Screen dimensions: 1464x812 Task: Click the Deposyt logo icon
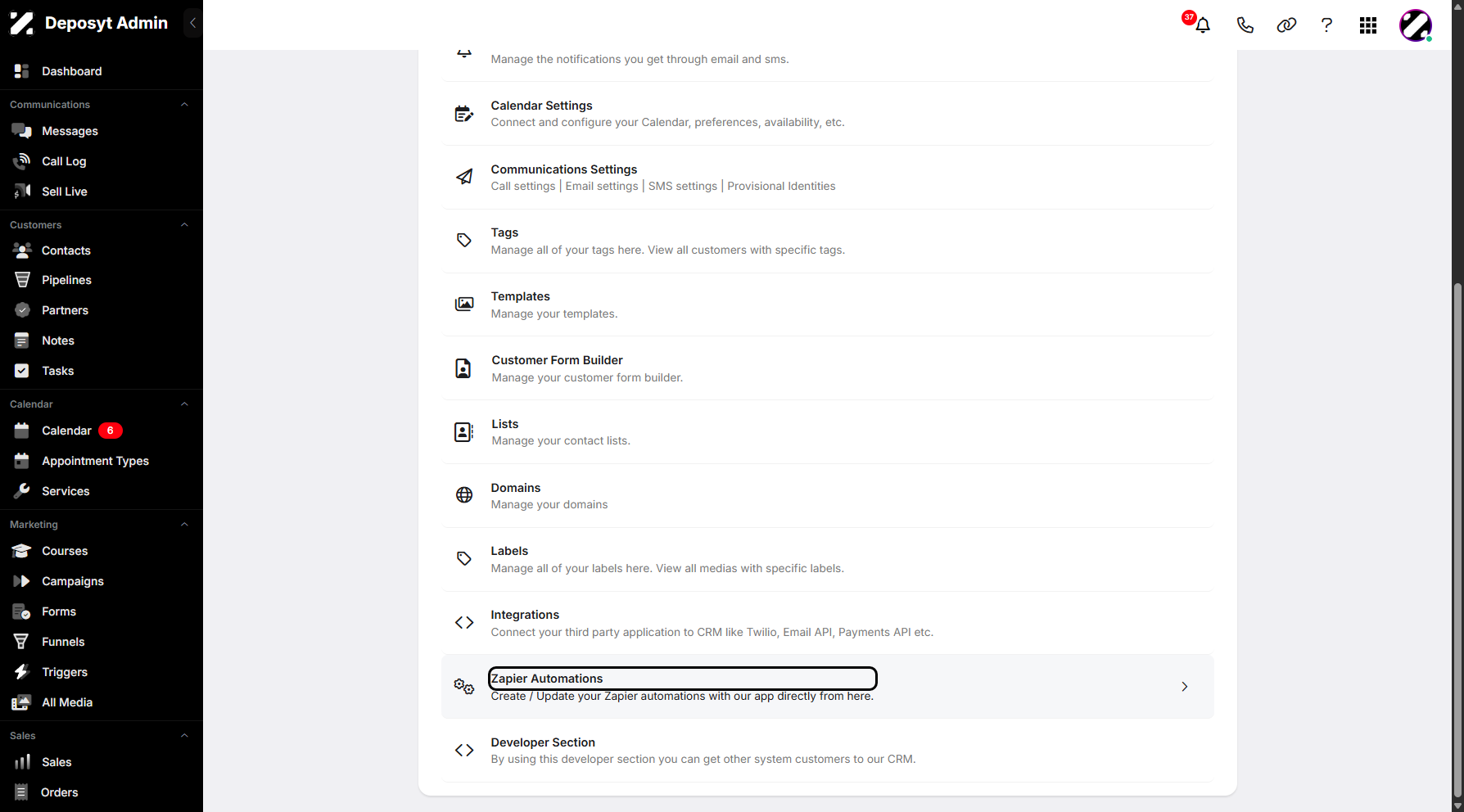[x=21, y=23]
